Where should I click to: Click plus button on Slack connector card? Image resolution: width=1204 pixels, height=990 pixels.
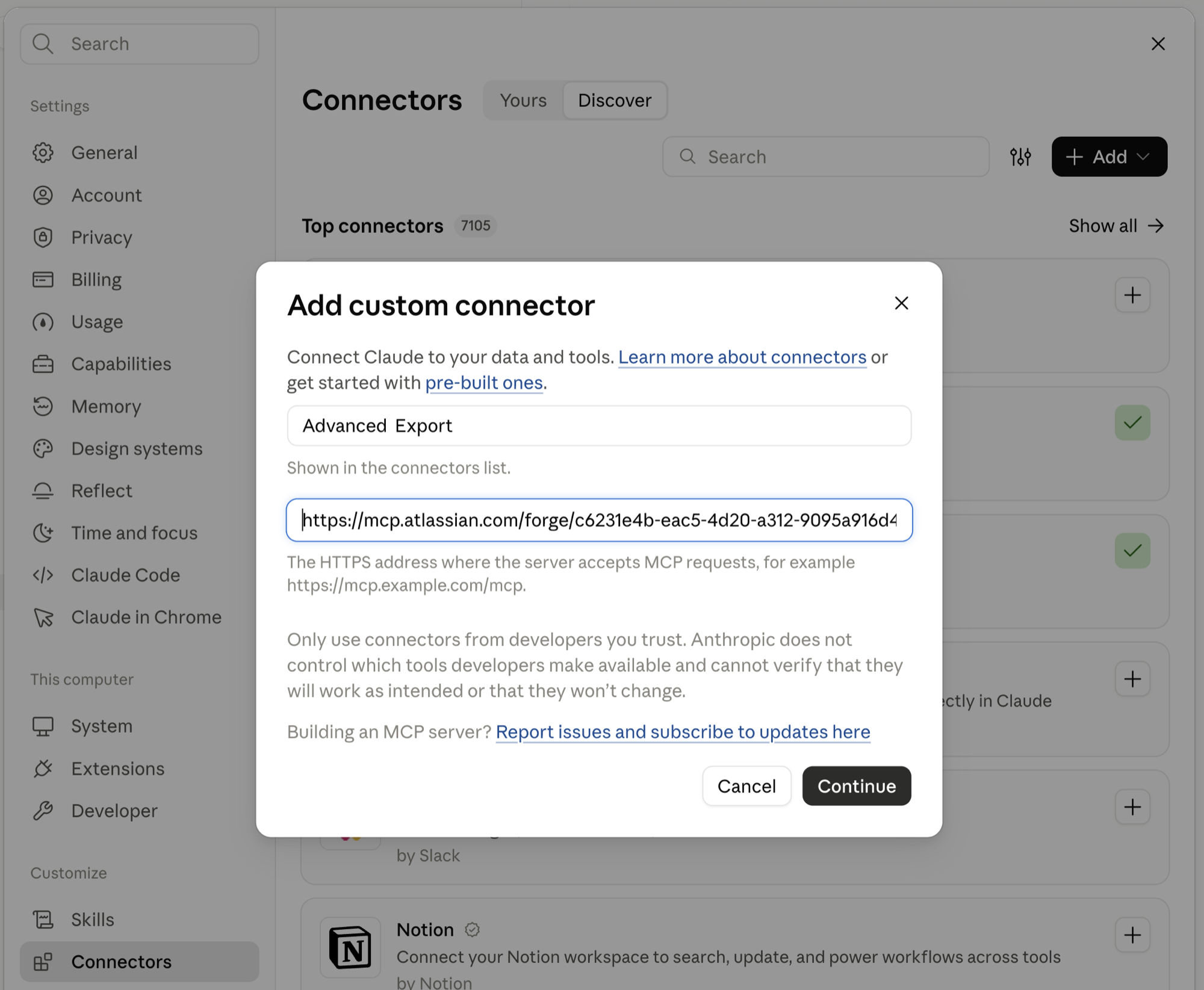[1132, 807]
